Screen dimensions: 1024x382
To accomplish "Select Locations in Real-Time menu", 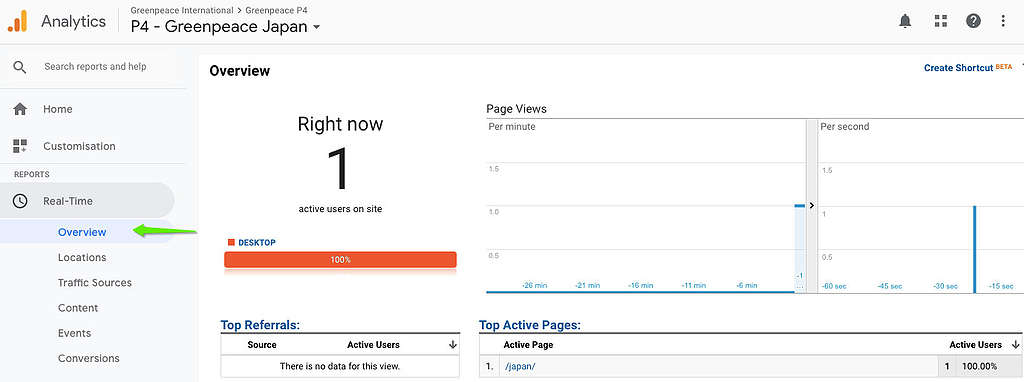I will point(82,257).
